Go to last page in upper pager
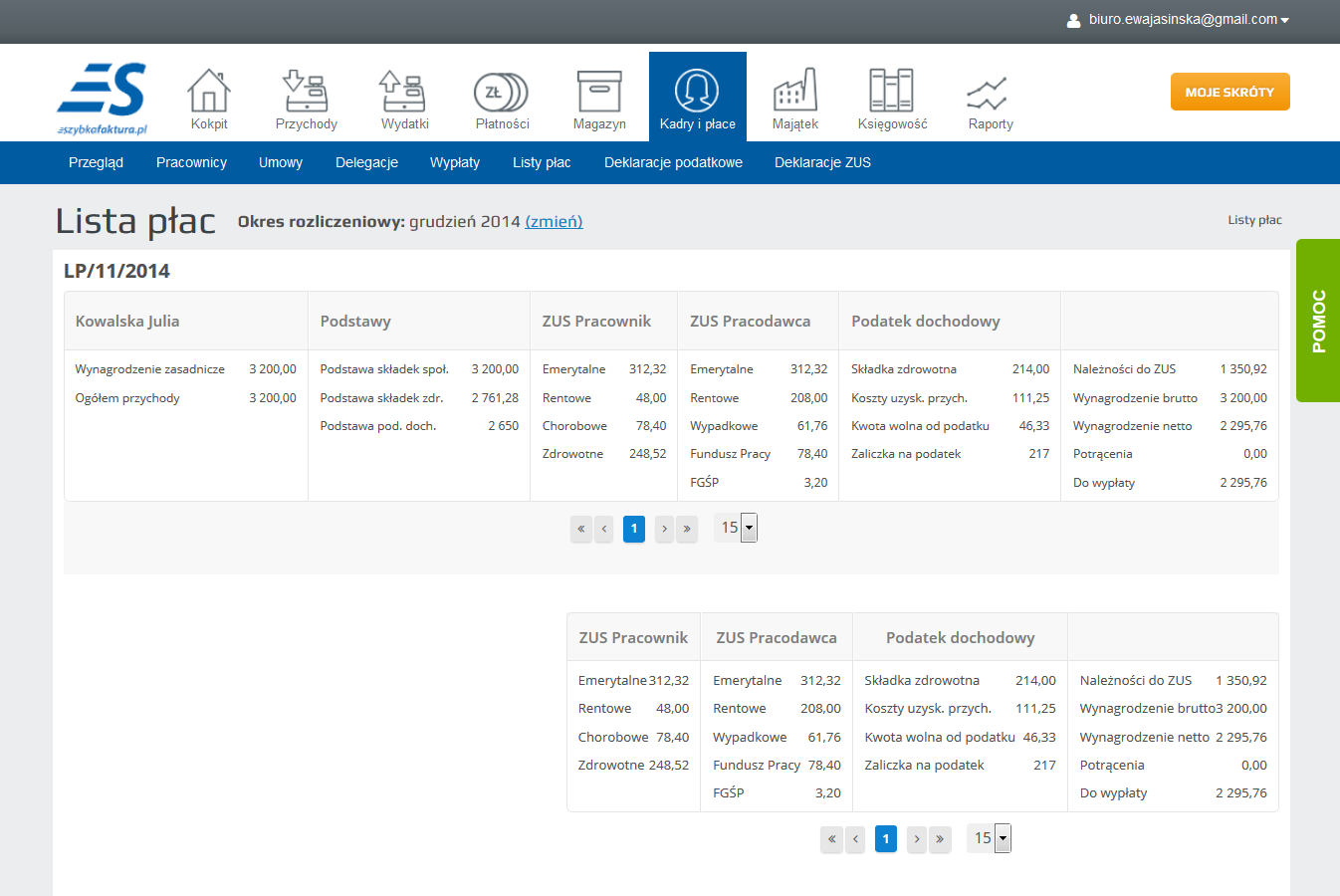This screenshot has height=896, width=1340. (687, 529)
